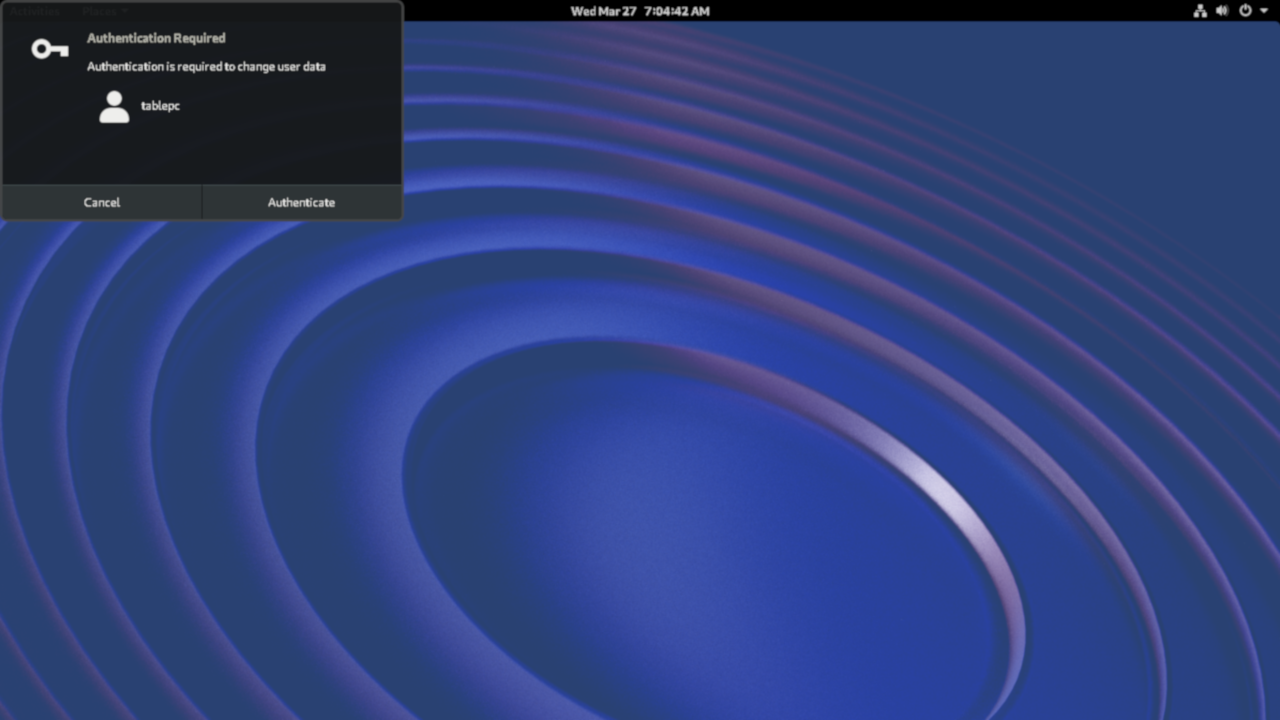
Task: Cancel the authentication request
Action: point(102,202)
